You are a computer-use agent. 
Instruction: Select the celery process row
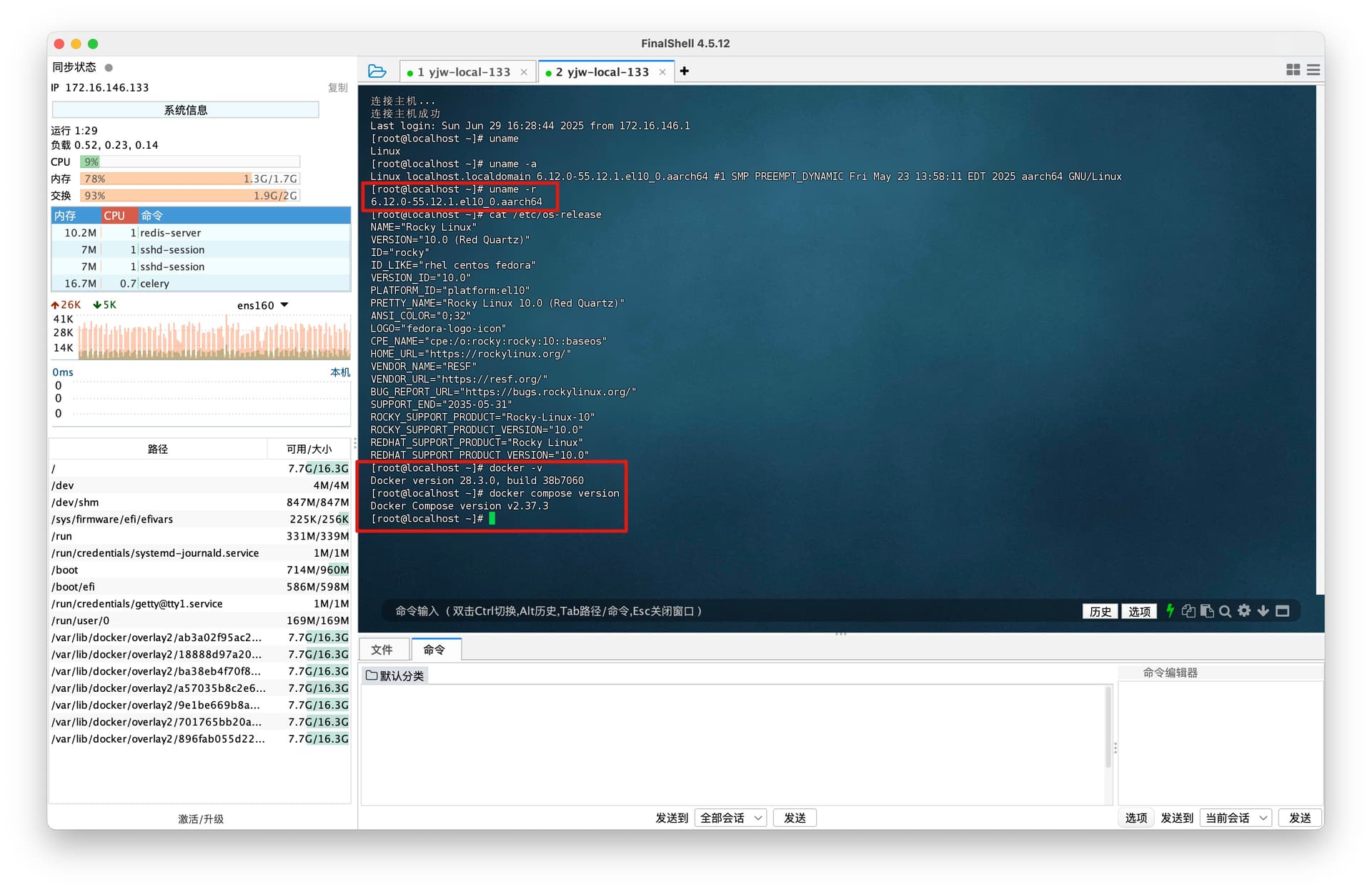pyautogui.click(x=201, y=284)
